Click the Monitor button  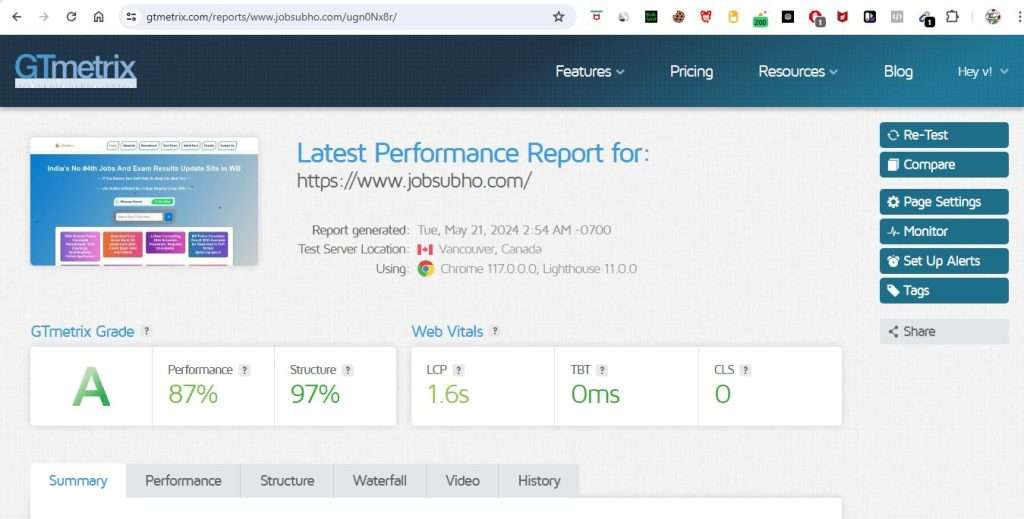click(x=944, y=231)
